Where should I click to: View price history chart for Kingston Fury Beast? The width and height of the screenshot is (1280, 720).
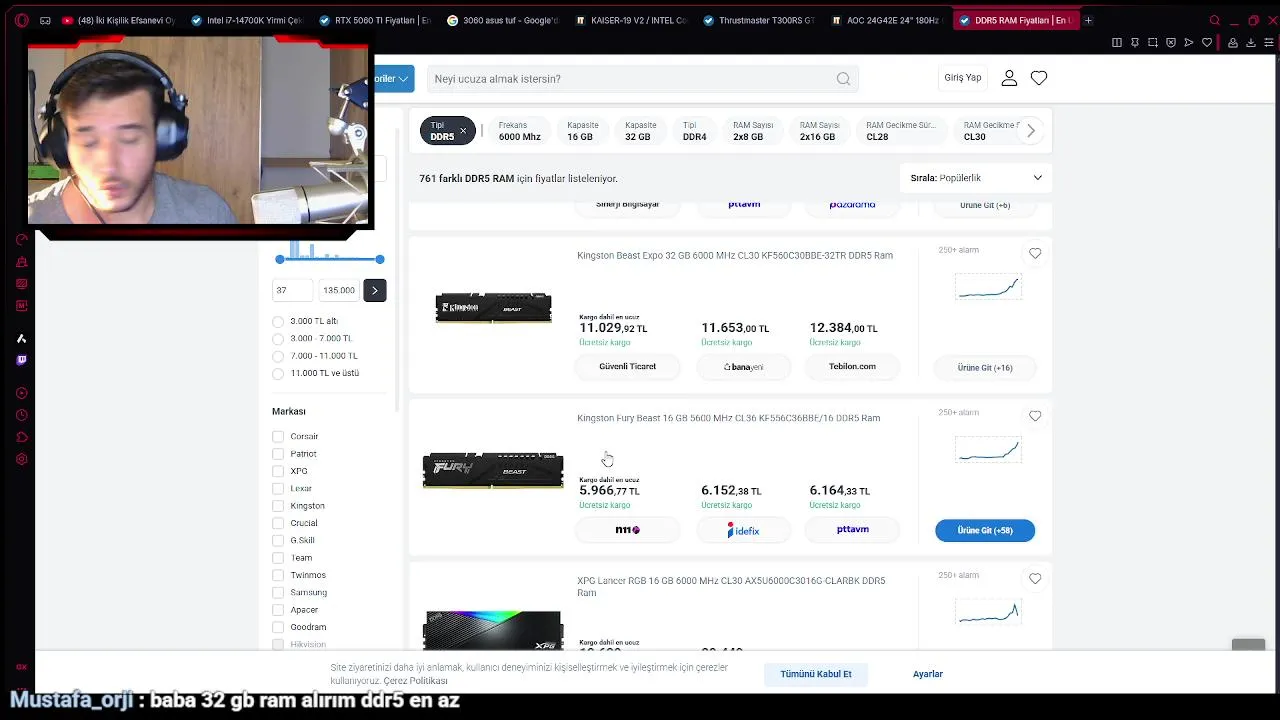[987, 450]
